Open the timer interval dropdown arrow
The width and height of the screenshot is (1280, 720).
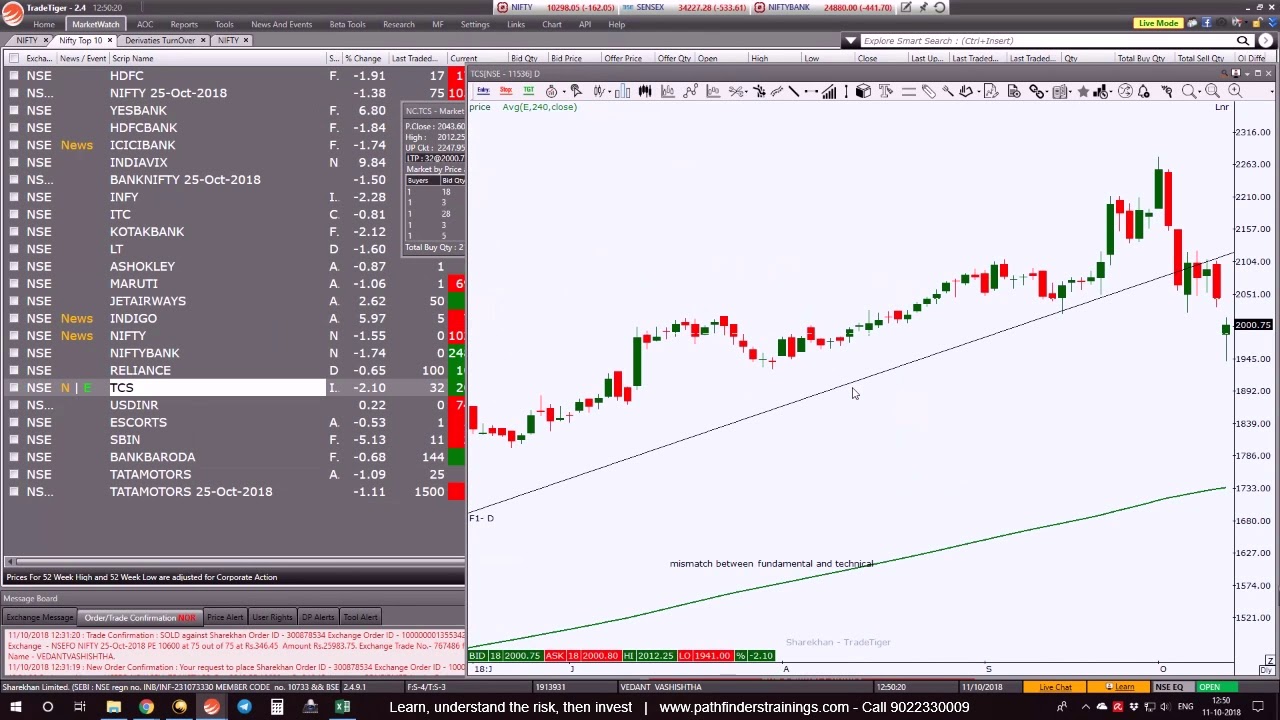[x=564, y=92]
